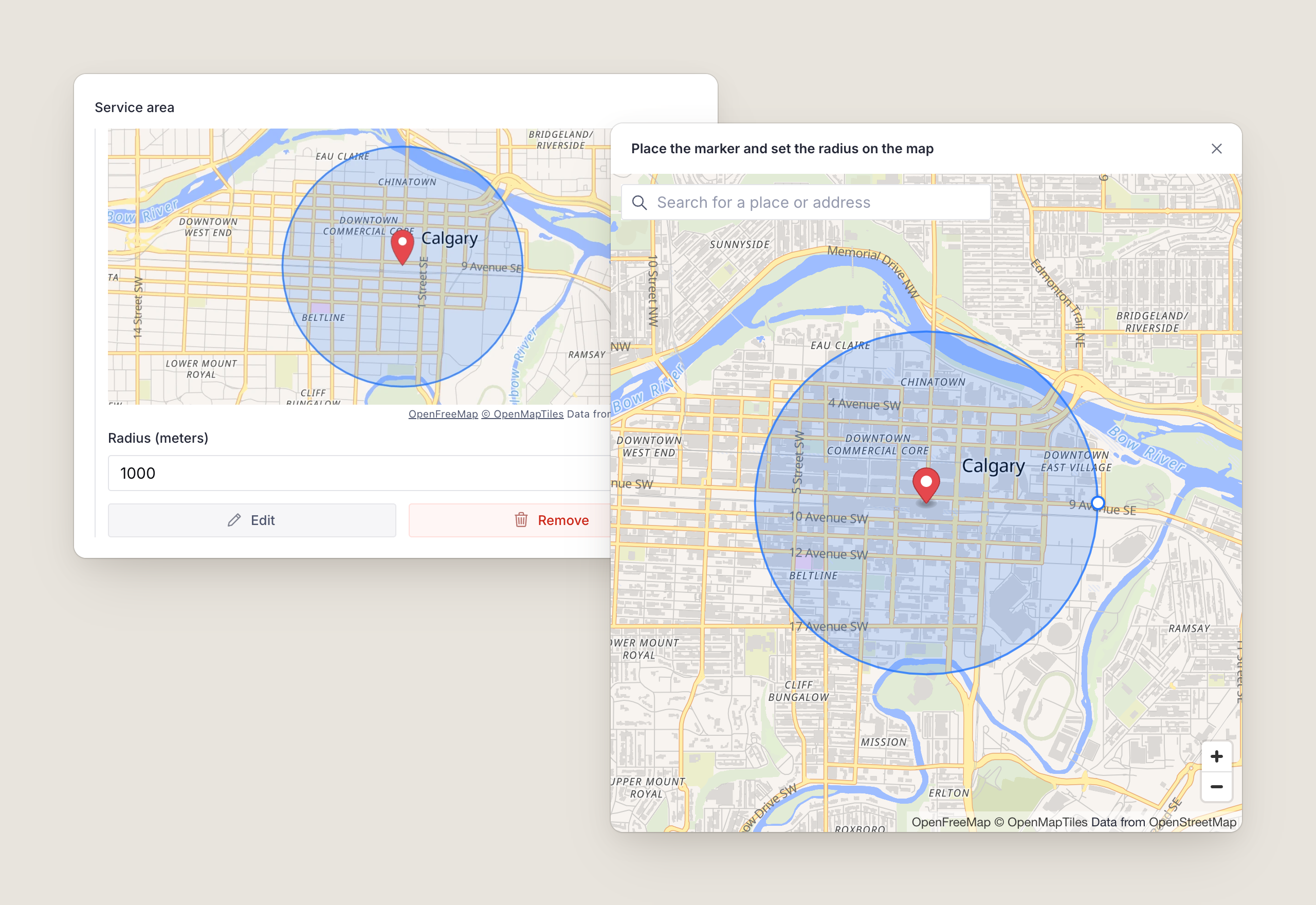Click the trash icon on Remove button

521,520
